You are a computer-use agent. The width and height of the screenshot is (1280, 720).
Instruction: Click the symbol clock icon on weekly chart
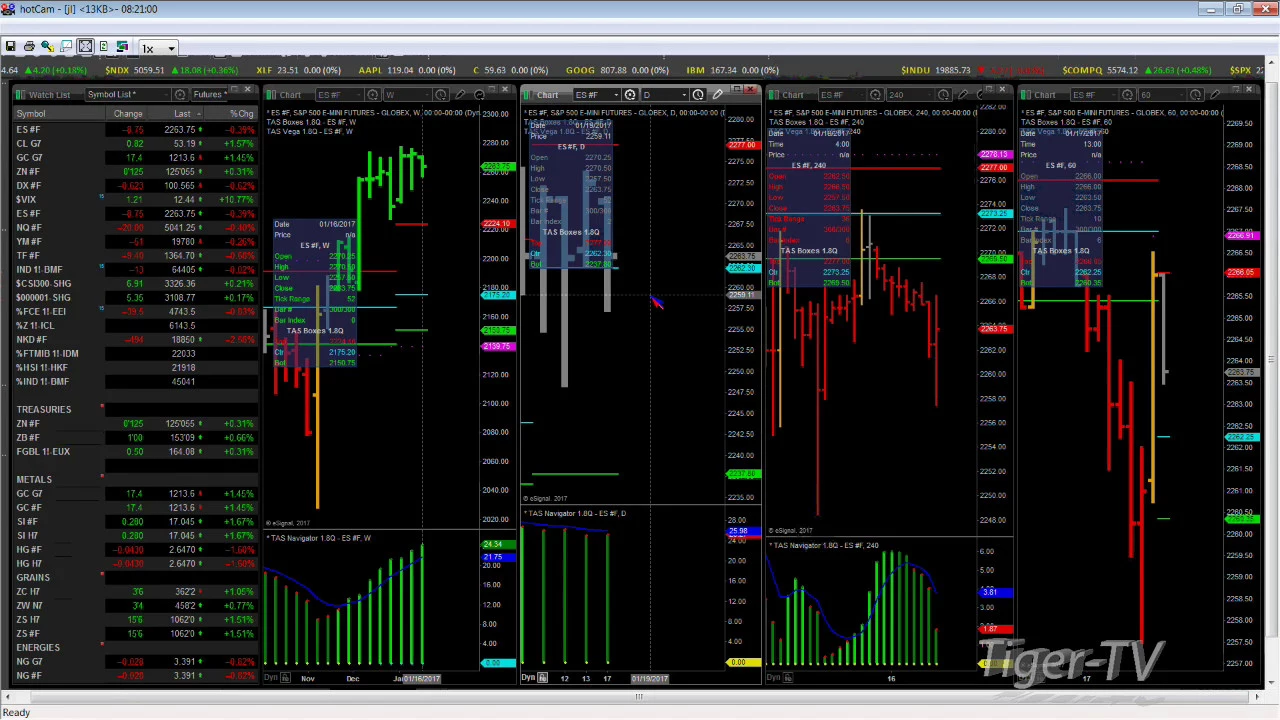click(x=373, y=95)
